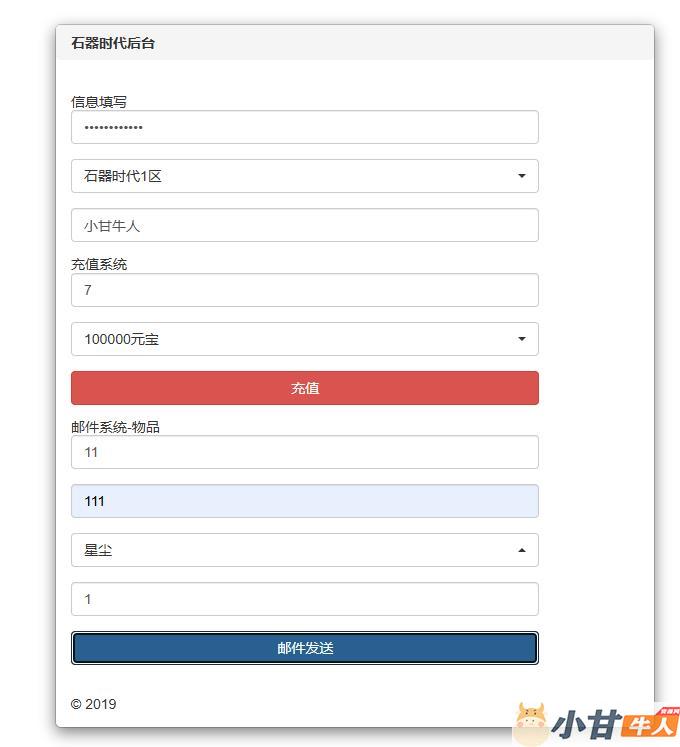This screenshot has width=680, height=747.
Task: Click the 充值系统 section label
Action: [99, 264]
